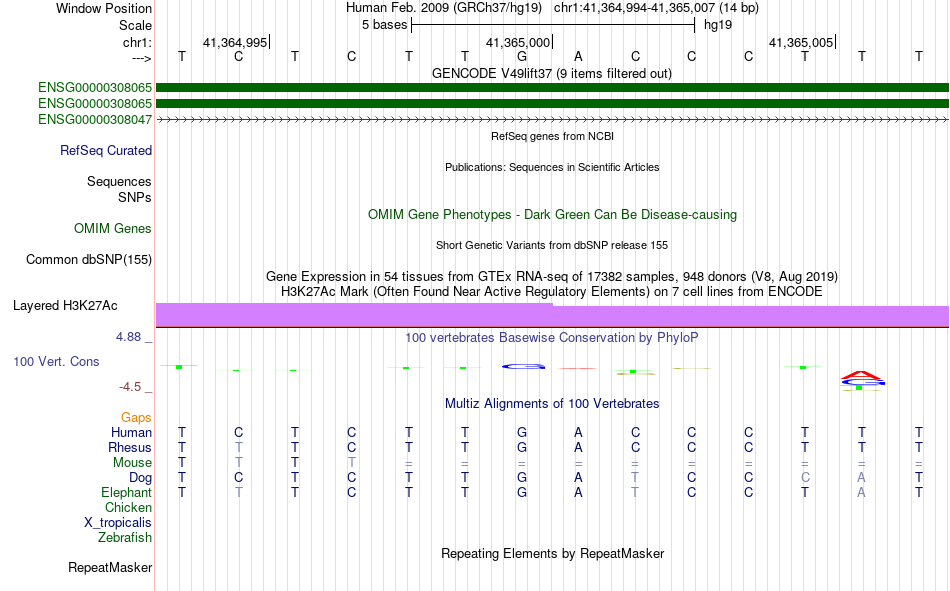The height and width of the screenshot is (591, 950).
Task: Click the top dark green ENSG00000308065 gene bar
Action: [x=552, y=88]
